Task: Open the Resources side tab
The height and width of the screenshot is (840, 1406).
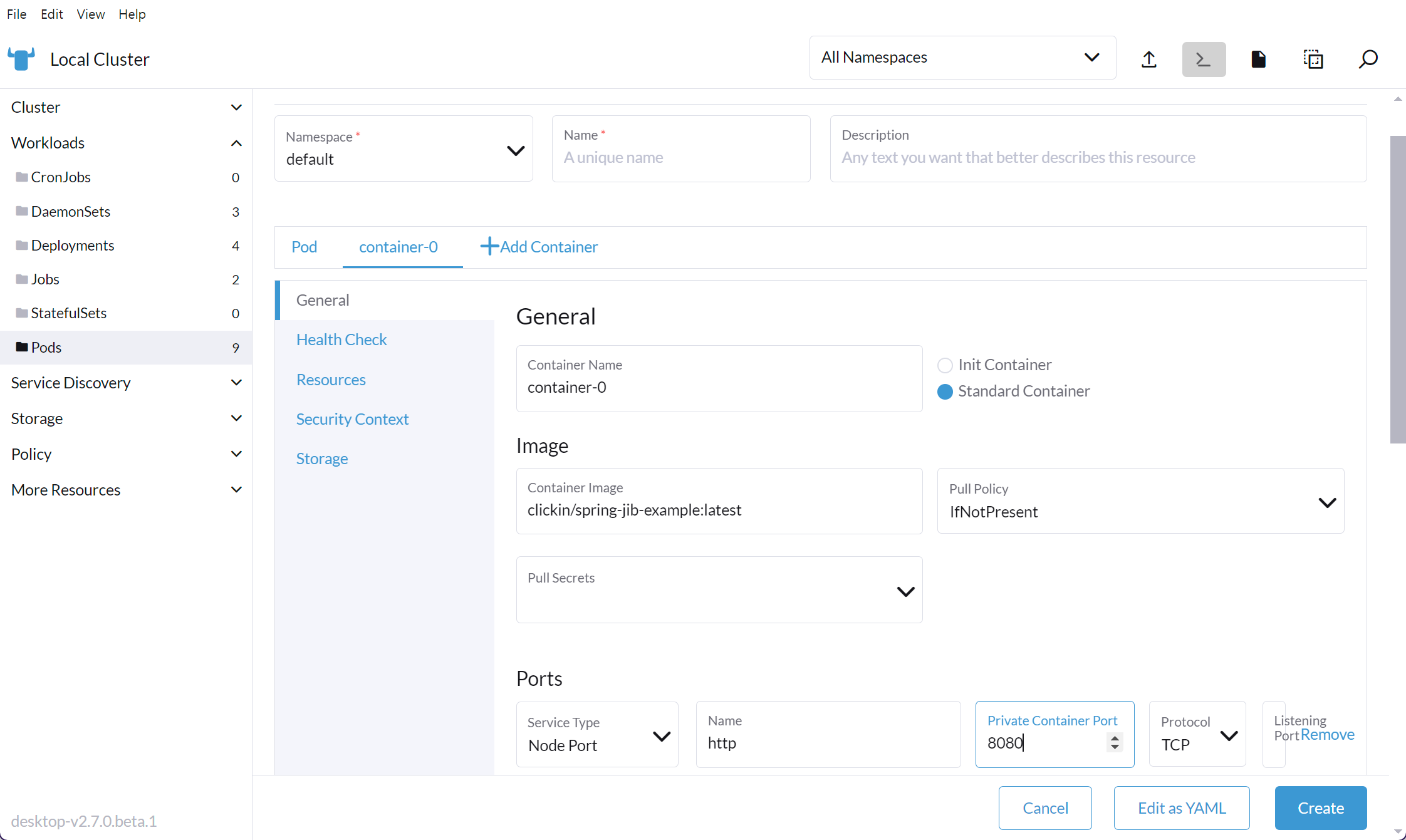Action: click(385, 380)
